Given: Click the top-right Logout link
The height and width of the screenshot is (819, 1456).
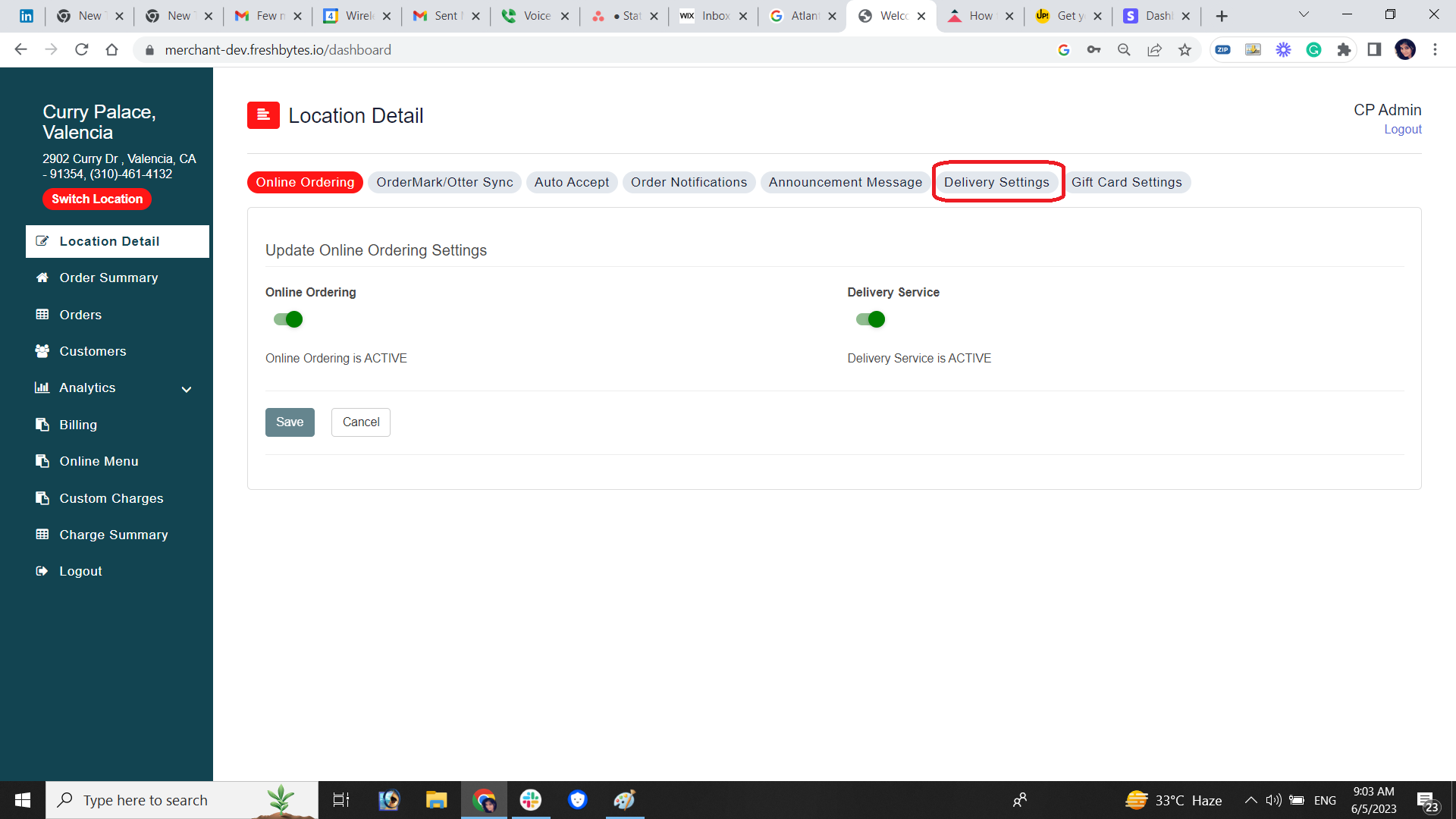Looking at the screenshot, I should click(x=1402, y=129).
